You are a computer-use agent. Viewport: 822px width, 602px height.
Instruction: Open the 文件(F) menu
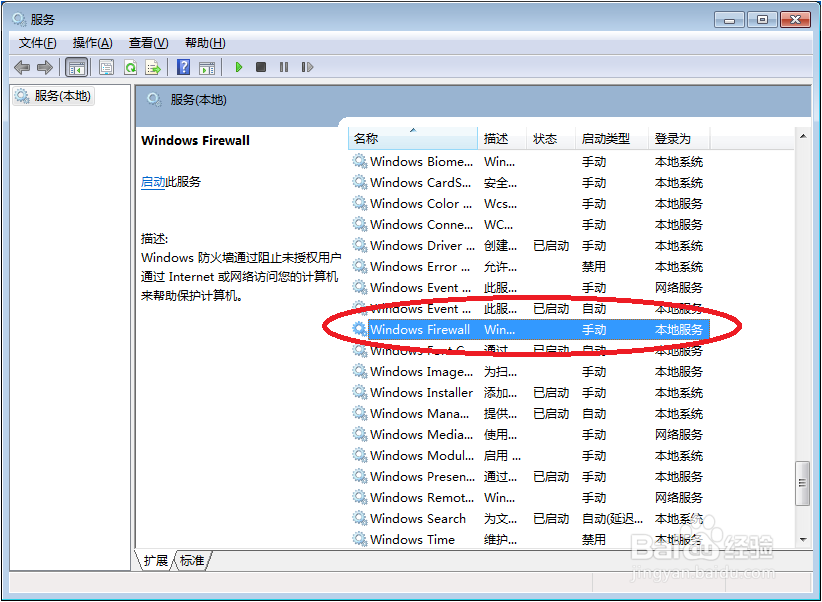(x=37, y=42)
